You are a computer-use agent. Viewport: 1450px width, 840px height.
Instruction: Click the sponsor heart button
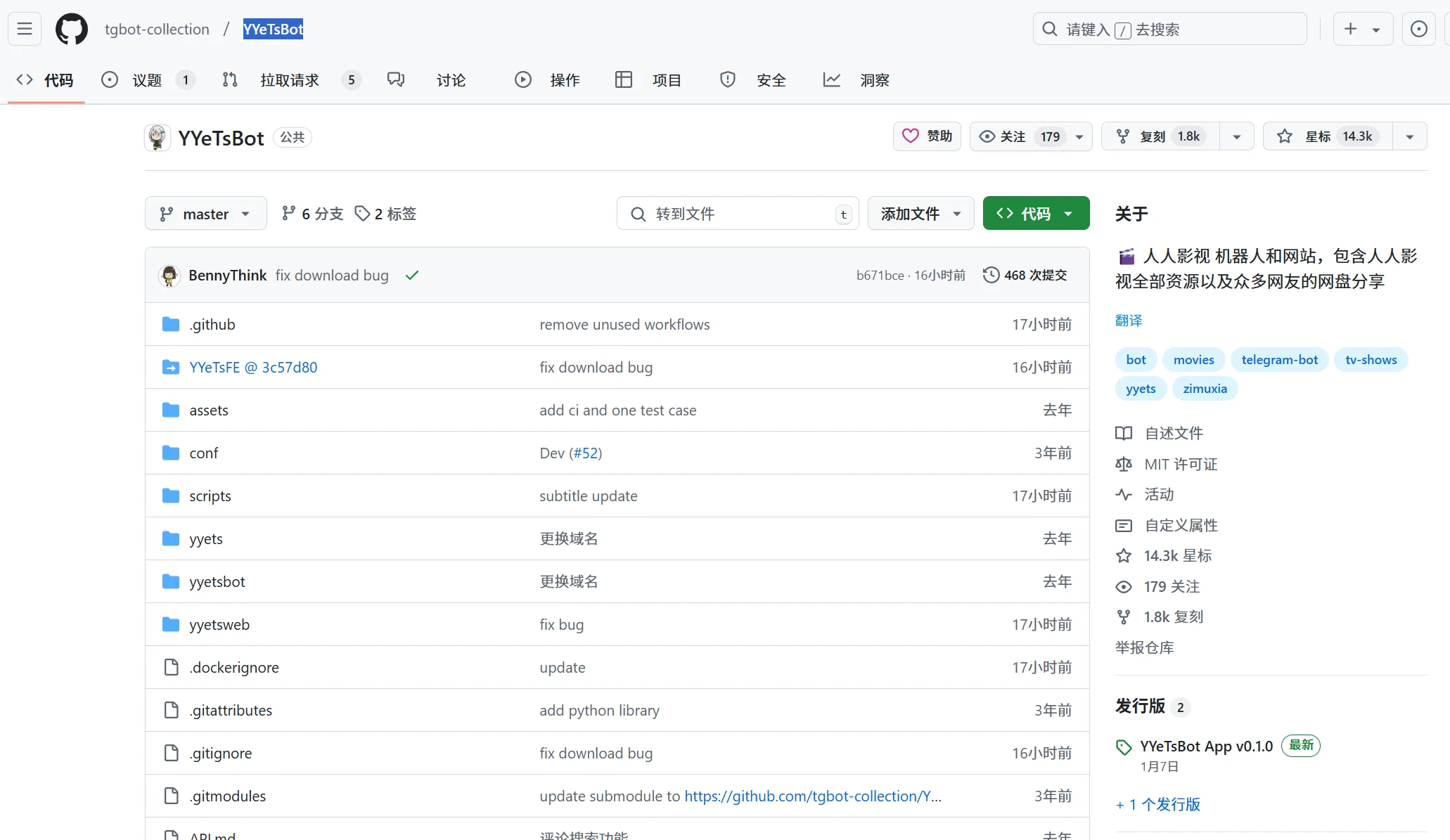point(927,136)
